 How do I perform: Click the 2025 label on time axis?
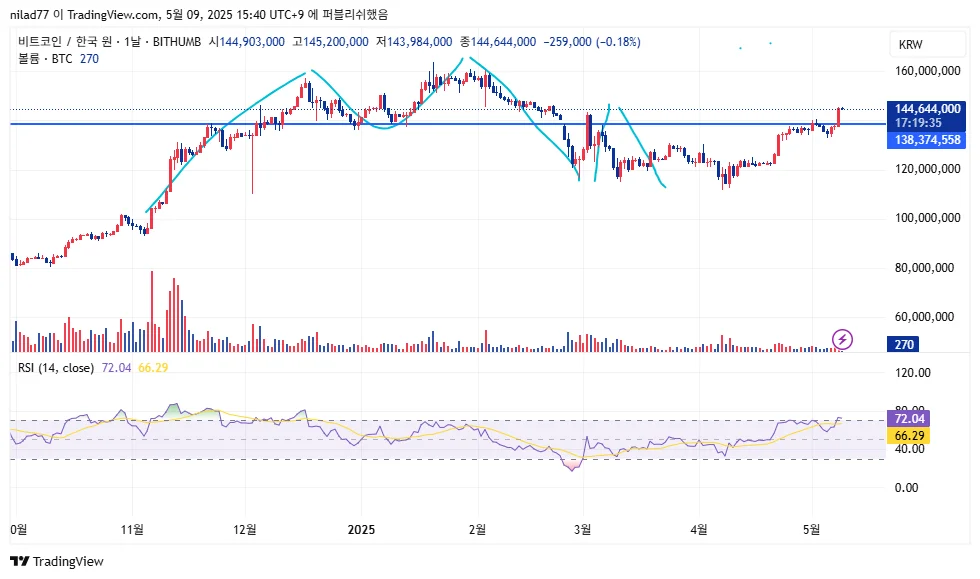[361, 530]
